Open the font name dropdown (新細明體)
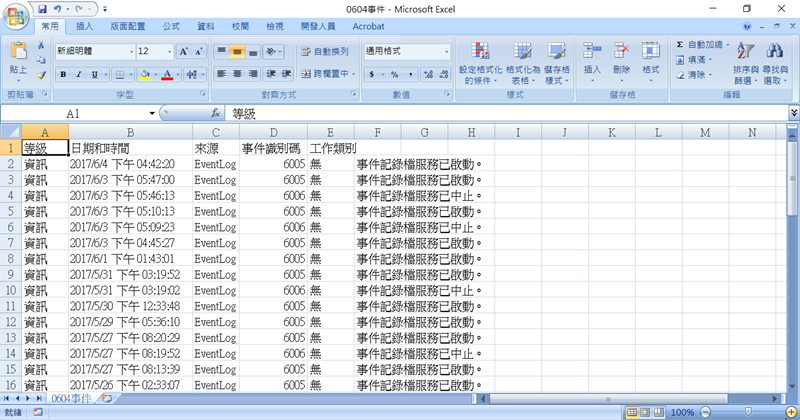 [132, 52]
